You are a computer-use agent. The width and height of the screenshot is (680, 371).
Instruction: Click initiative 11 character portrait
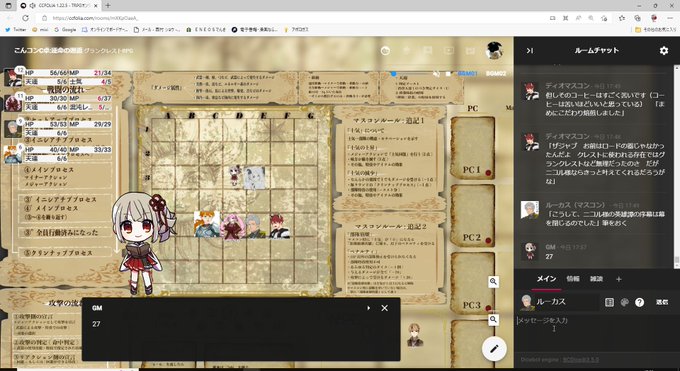click(13, 103)
